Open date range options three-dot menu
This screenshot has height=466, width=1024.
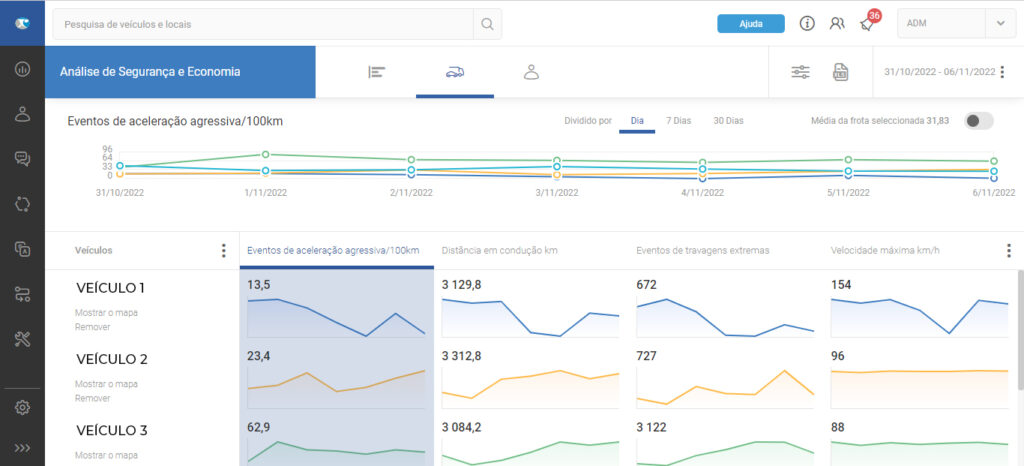click(x=1002, y=72)
